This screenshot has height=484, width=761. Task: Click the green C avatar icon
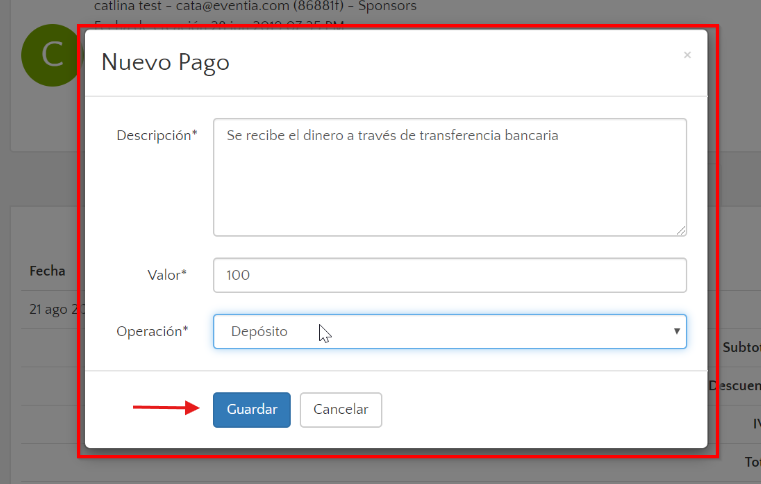(50, 55)
